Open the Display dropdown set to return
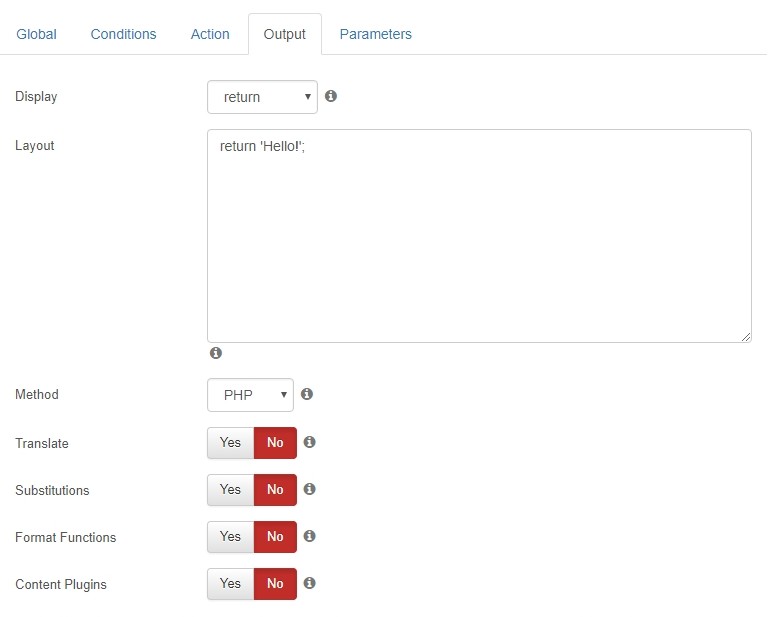 point(263,97)
